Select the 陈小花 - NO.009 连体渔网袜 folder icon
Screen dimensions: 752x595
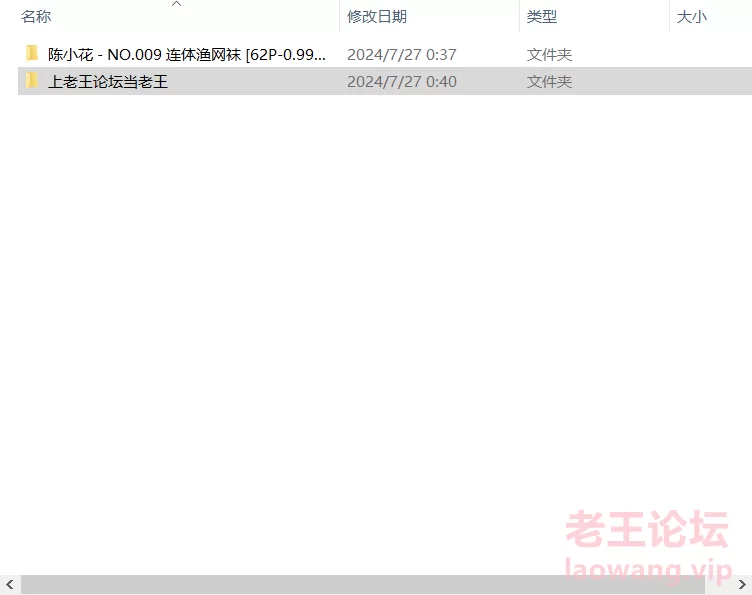32,54
